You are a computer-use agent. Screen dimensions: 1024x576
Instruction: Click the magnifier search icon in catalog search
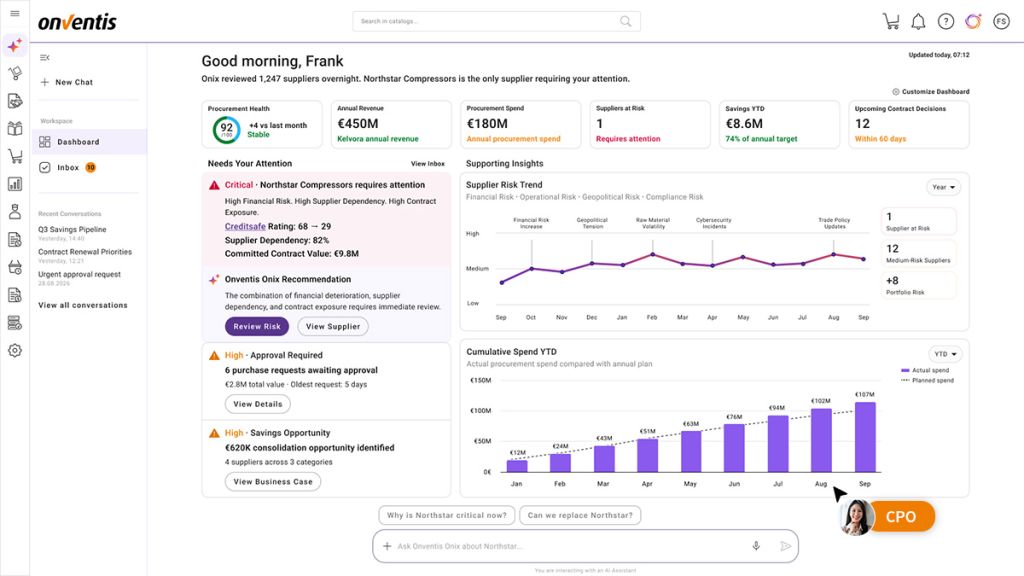(x=626, y=22)
